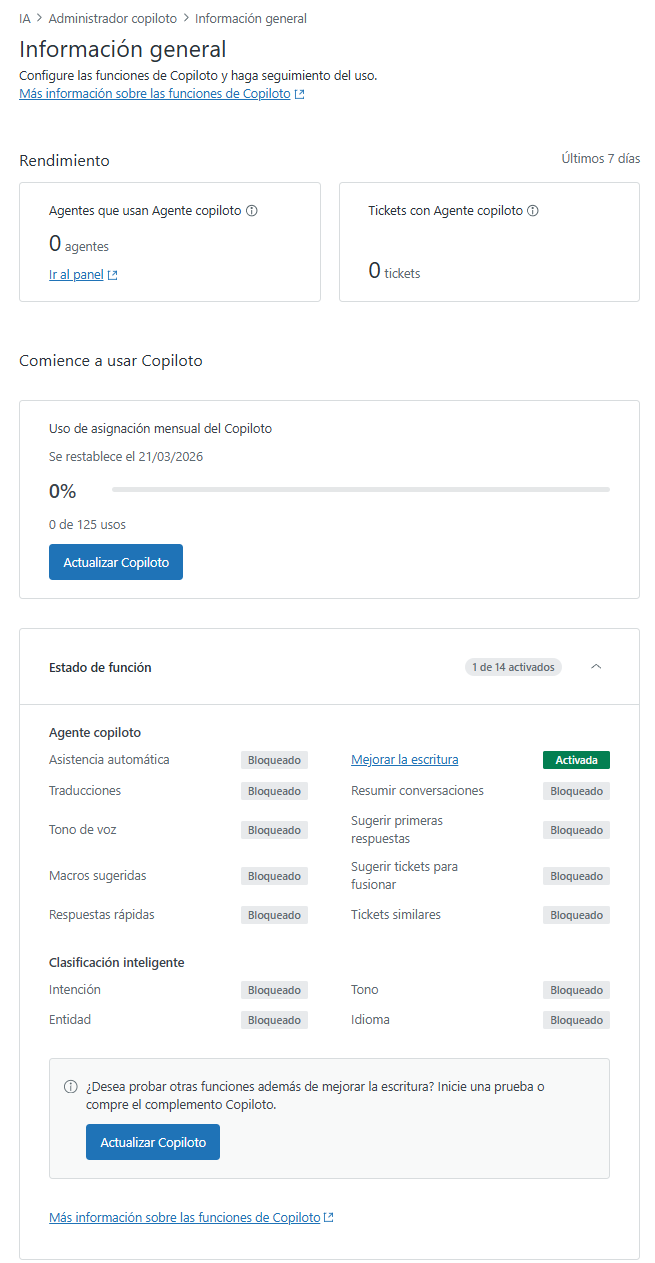
Task: Go to IA breadcrumb
Action: 25,18
